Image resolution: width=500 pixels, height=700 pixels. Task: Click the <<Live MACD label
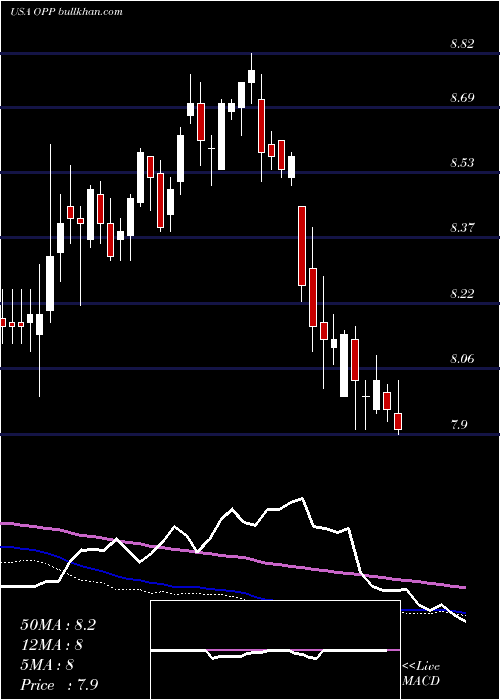click(421, 674)
